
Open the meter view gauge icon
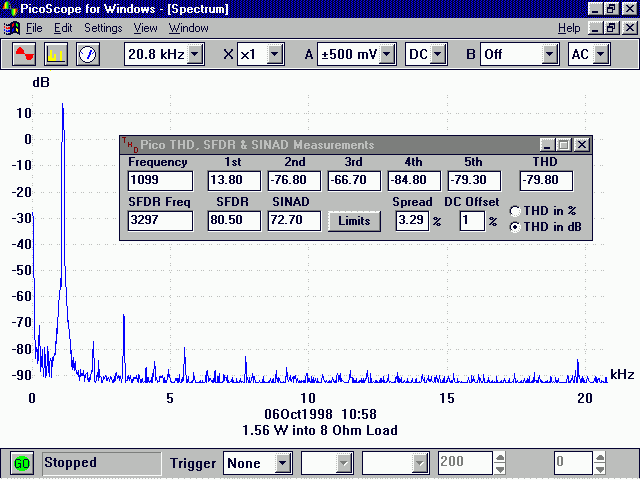point(88,54)
